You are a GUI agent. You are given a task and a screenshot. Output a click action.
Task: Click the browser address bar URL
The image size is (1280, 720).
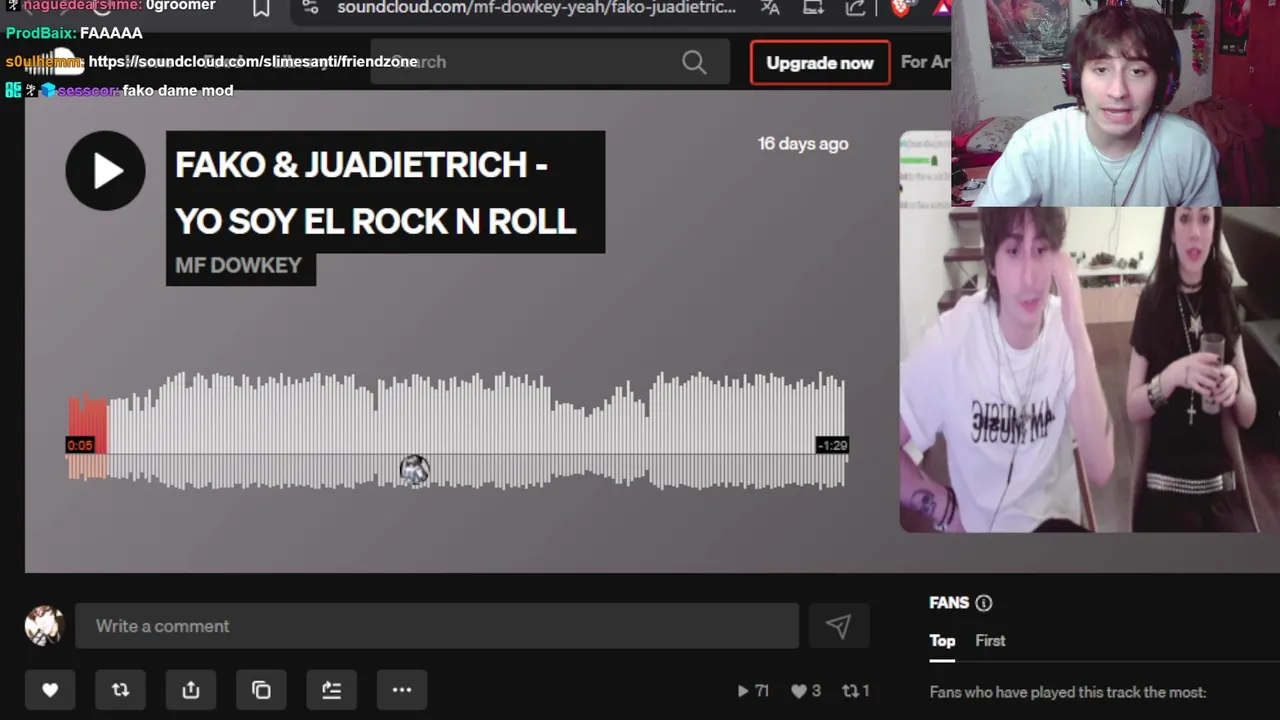click(537, 8)
